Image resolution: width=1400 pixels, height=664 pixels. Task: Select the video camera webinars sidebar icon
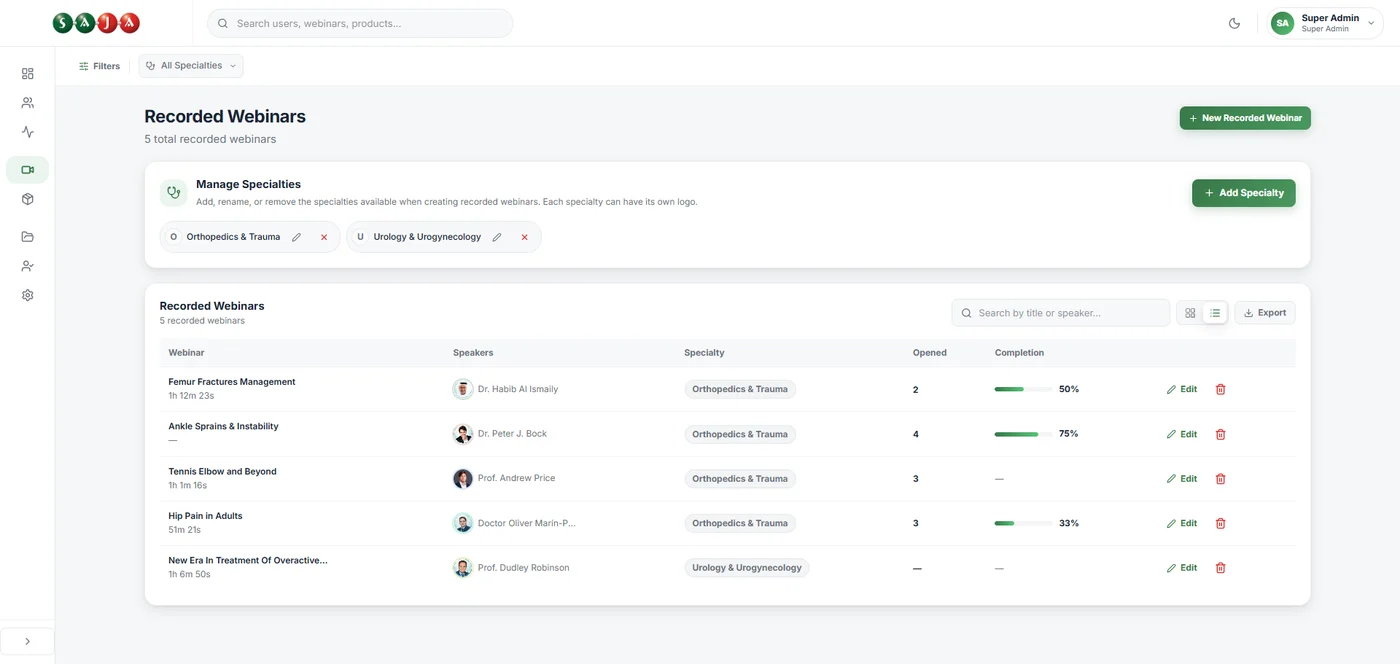point(27,170)
